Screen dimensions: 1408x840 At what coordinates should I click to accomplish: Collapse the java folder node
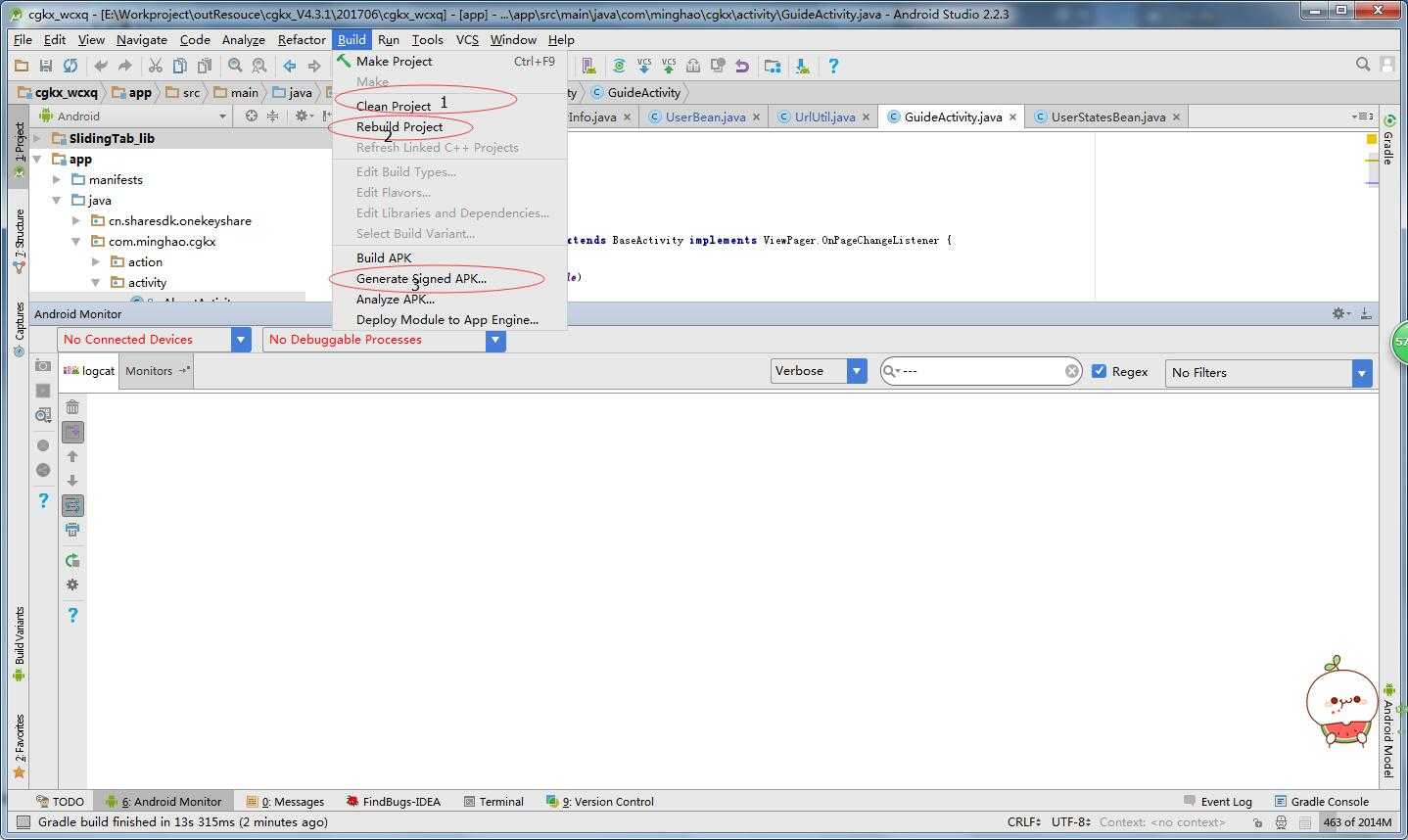point(57,200)
